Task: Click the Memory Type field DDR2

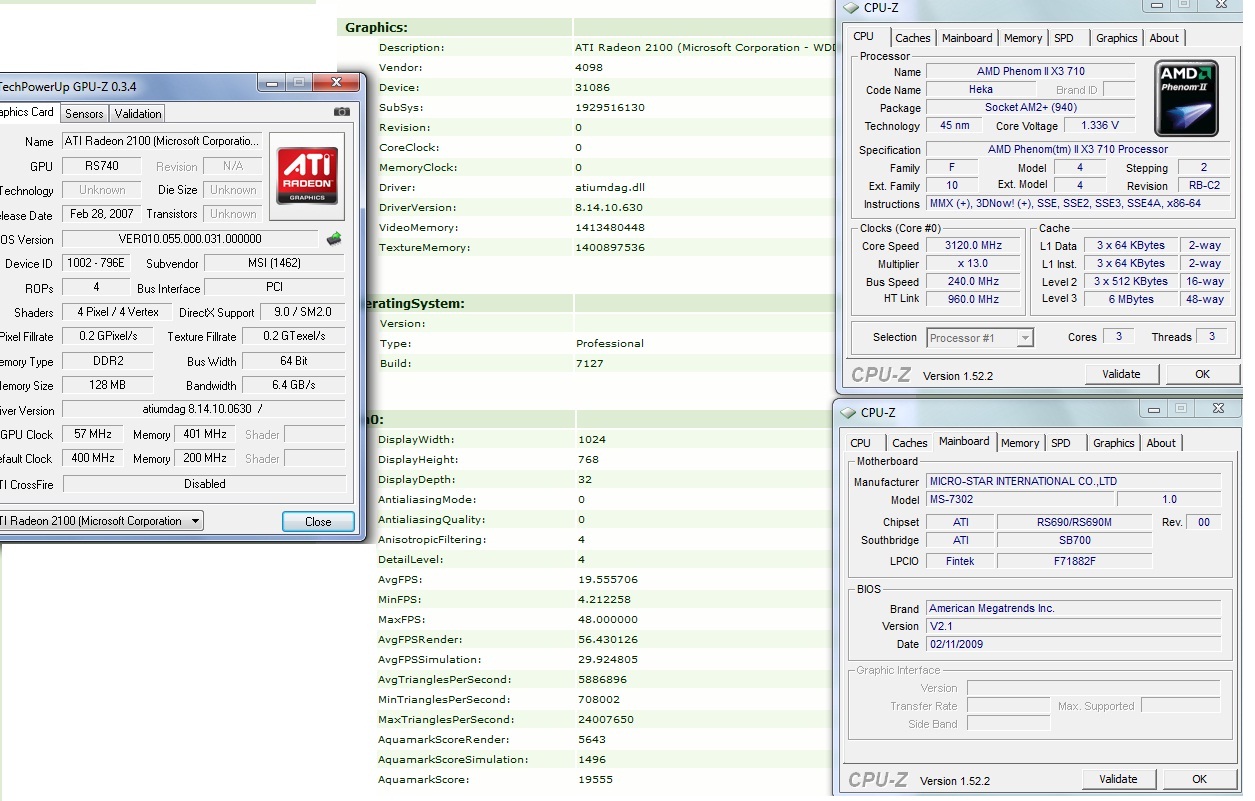Action: 107,361
